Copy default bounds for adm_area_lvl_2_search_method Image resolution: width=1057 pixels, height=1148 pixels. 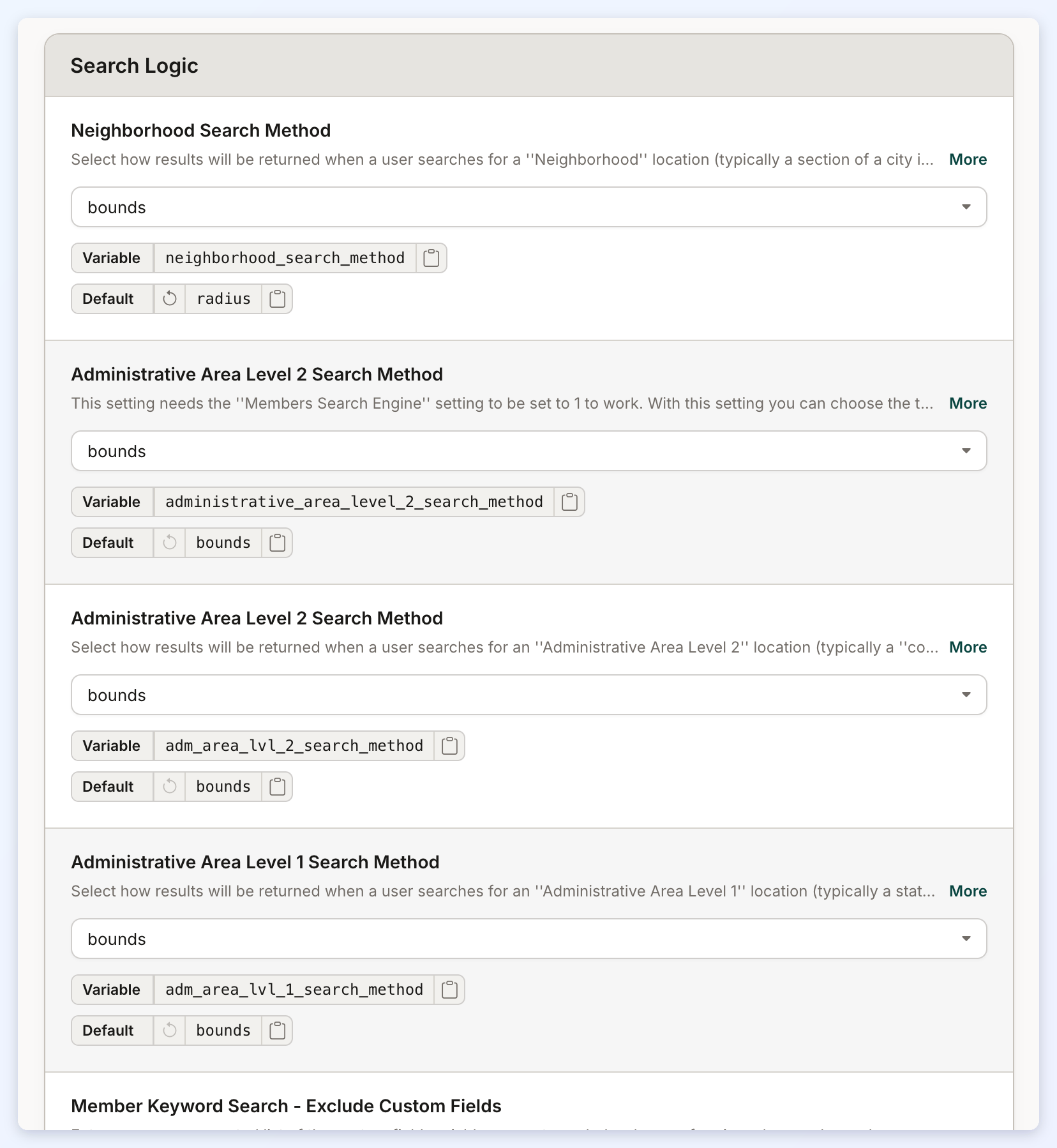pos(277,787)
